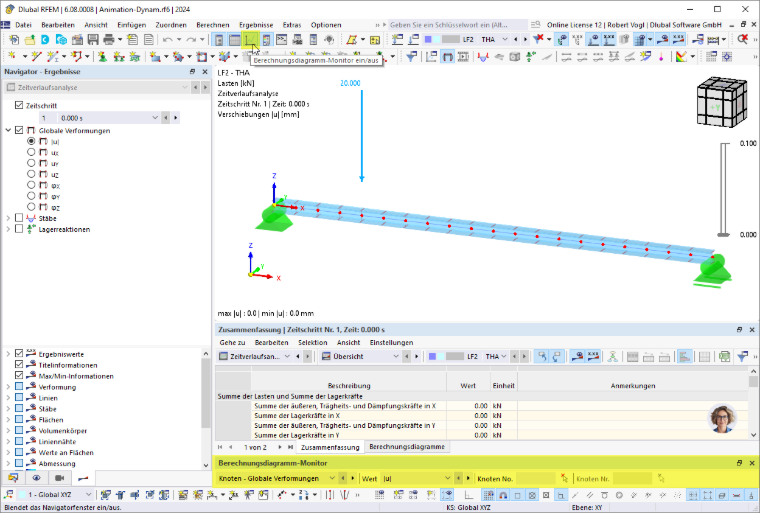This screenshot has width=760, height=513.
Task: Select the ux radio button
Action: tap(31, 152)
